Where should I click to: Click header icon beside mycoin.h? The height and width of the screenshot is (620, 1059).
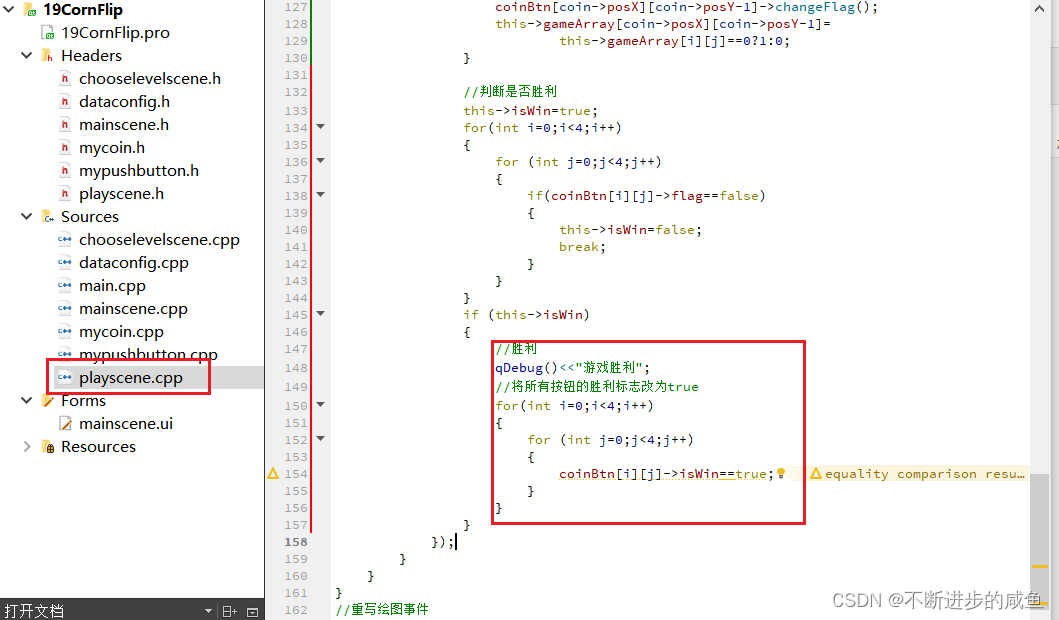pyautogui.click(x=65, y=147)
